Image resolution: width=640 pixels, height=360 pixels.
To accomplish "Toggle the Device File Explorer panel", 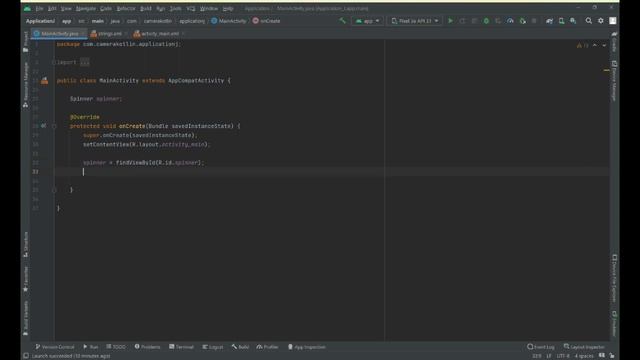I will click(x=614, y=279).
